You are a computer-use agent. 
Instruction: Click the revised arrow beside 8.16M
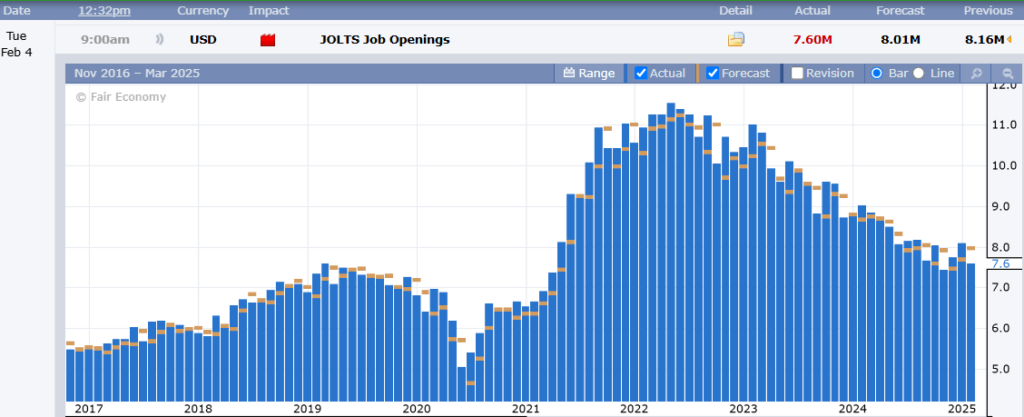[1009, 40]
